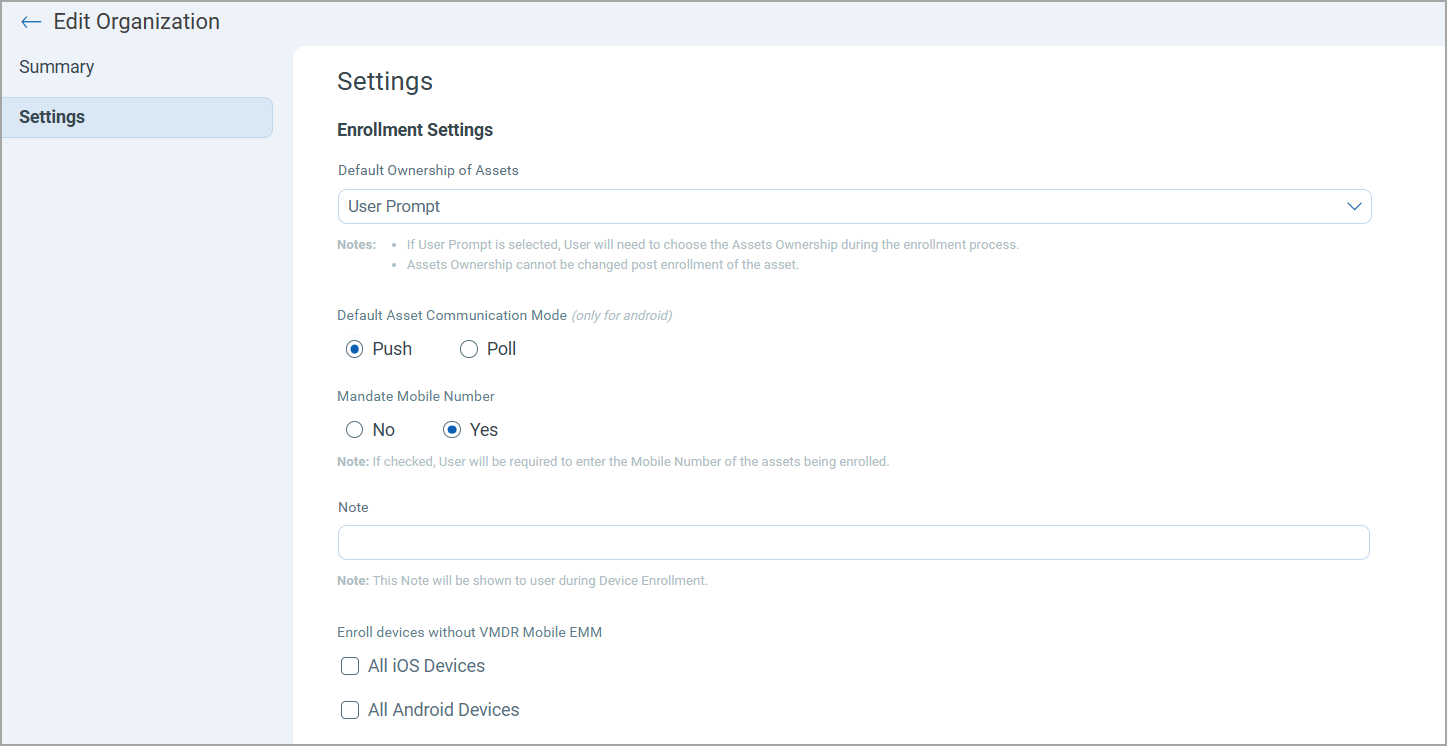The width and height of the screenshot is (1447, 746).
Task: Select the Settings sidebar item
Action: pyautogui.click(x=137, y=117)
